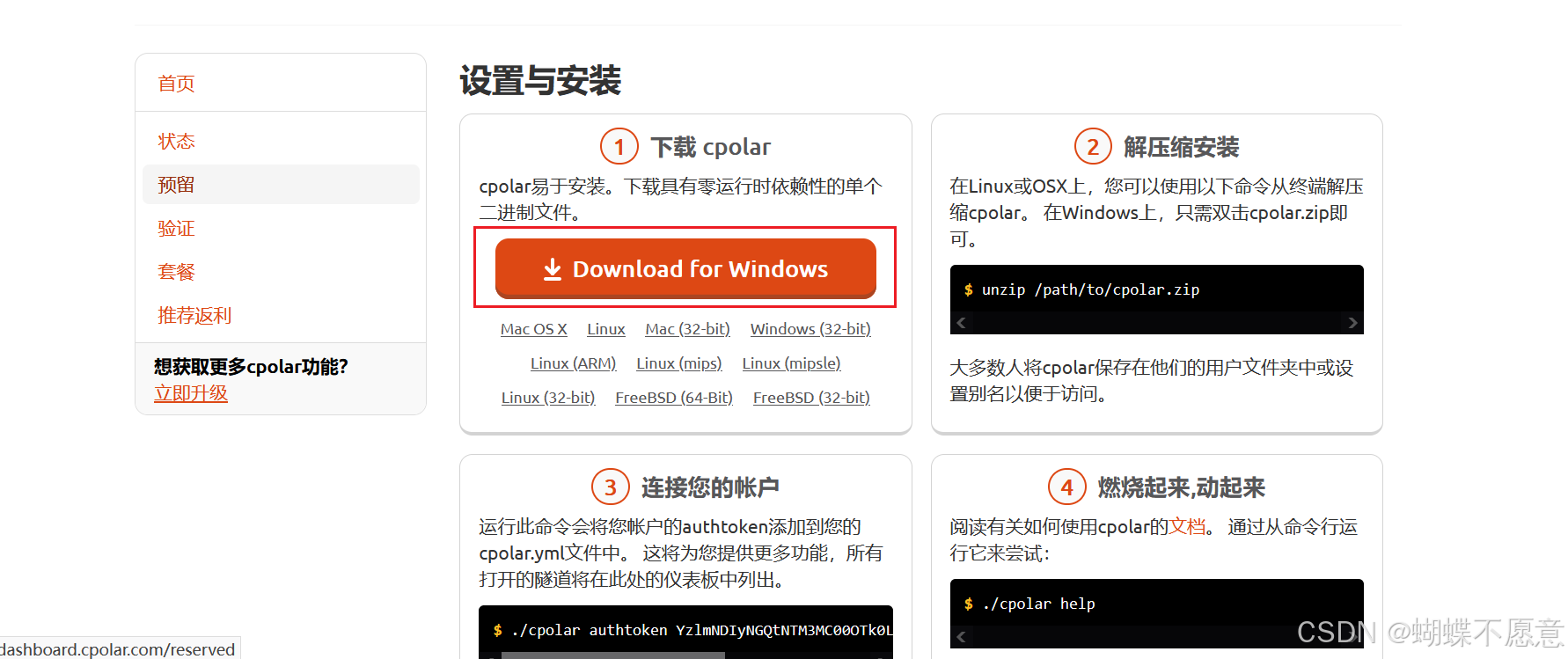This screenshot has width=1568, height=659.
Task: Click the 下载 cpolar step heading
Action: pos(710,147)
